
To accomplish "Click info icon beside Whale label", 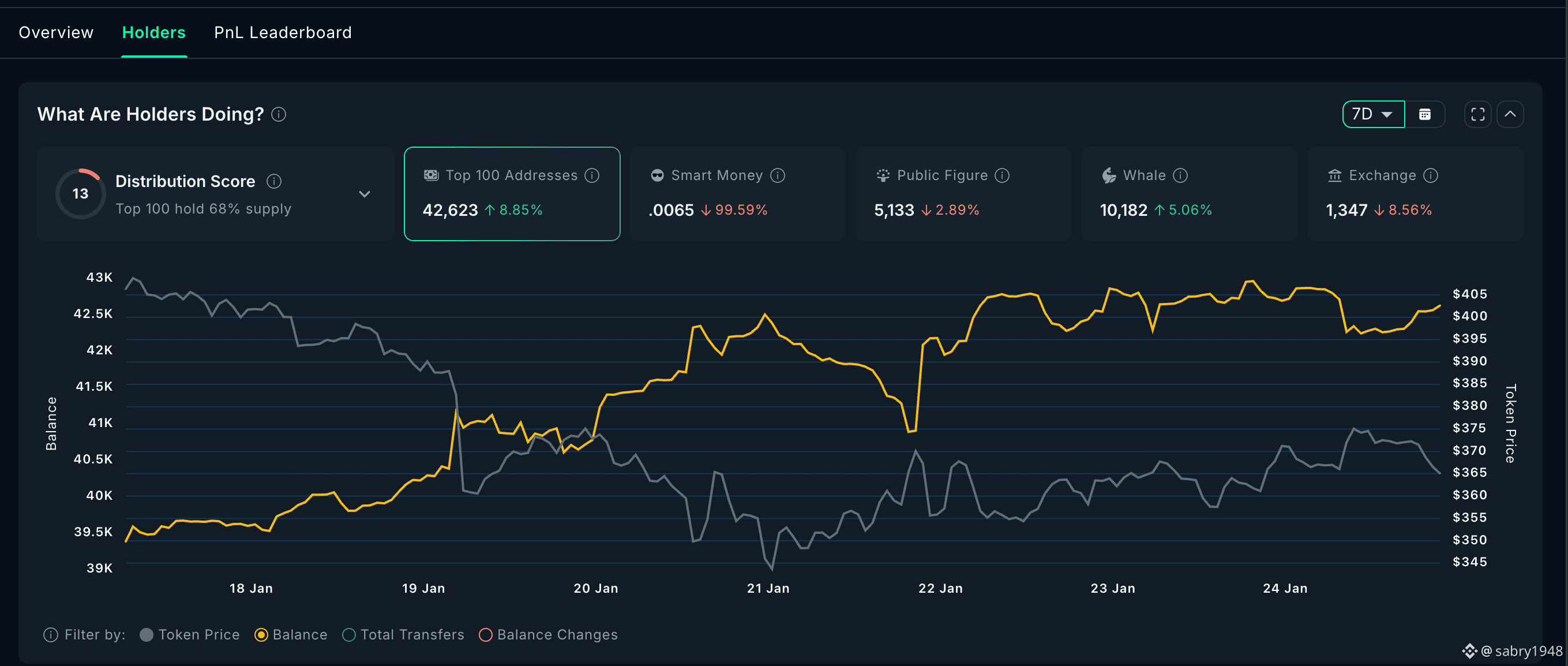I will click(1180, 175).
